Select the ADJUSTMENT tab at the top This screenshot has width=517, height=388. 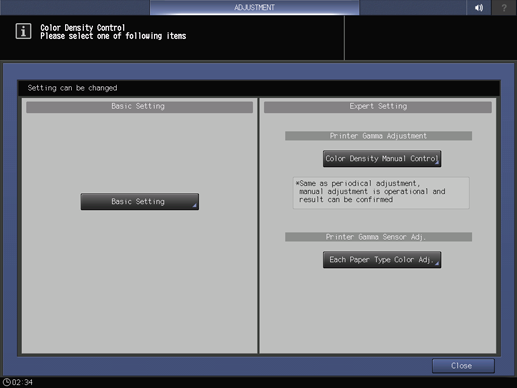pos(254,7)
